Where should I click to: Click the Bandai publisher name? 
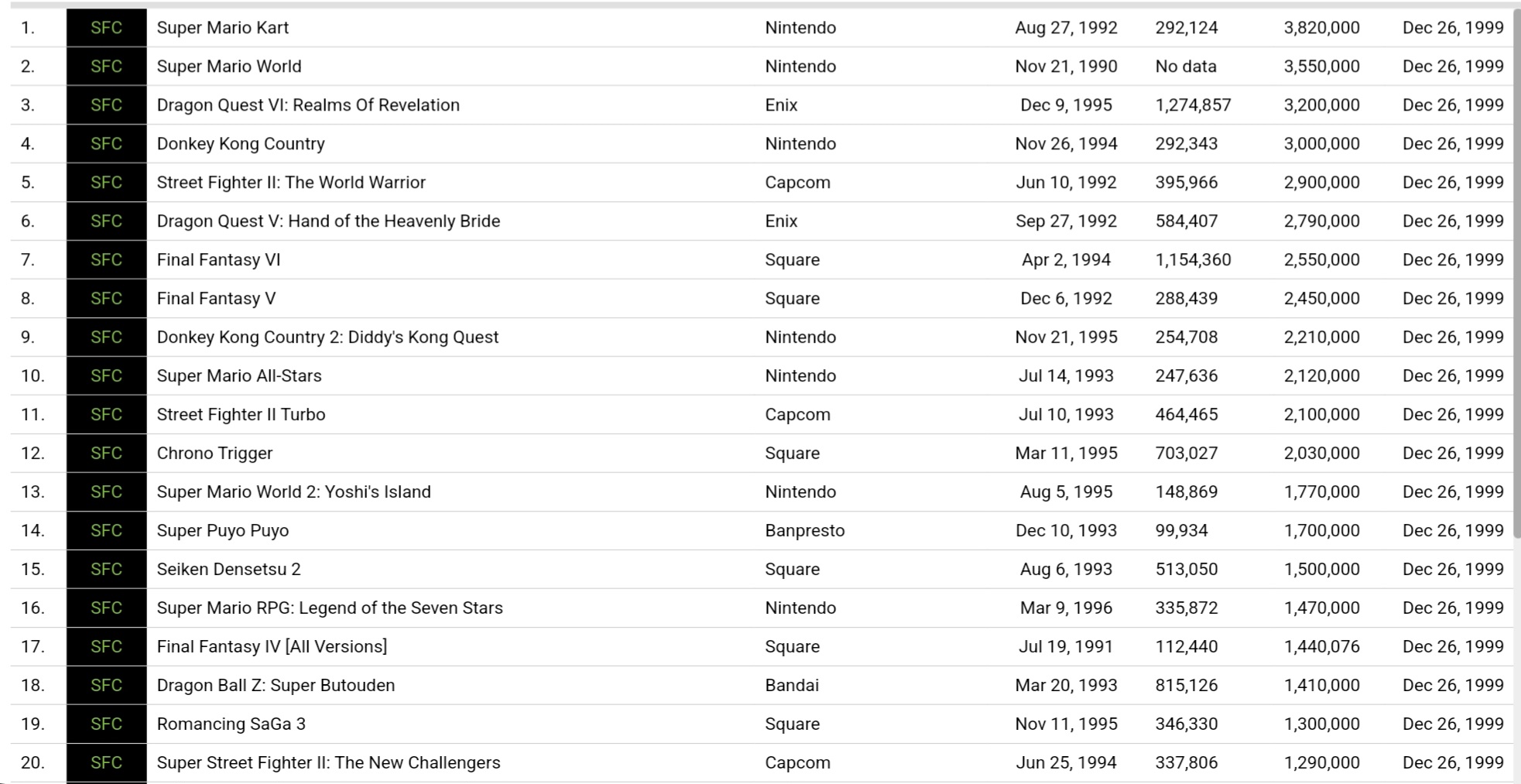coord(792,686)
